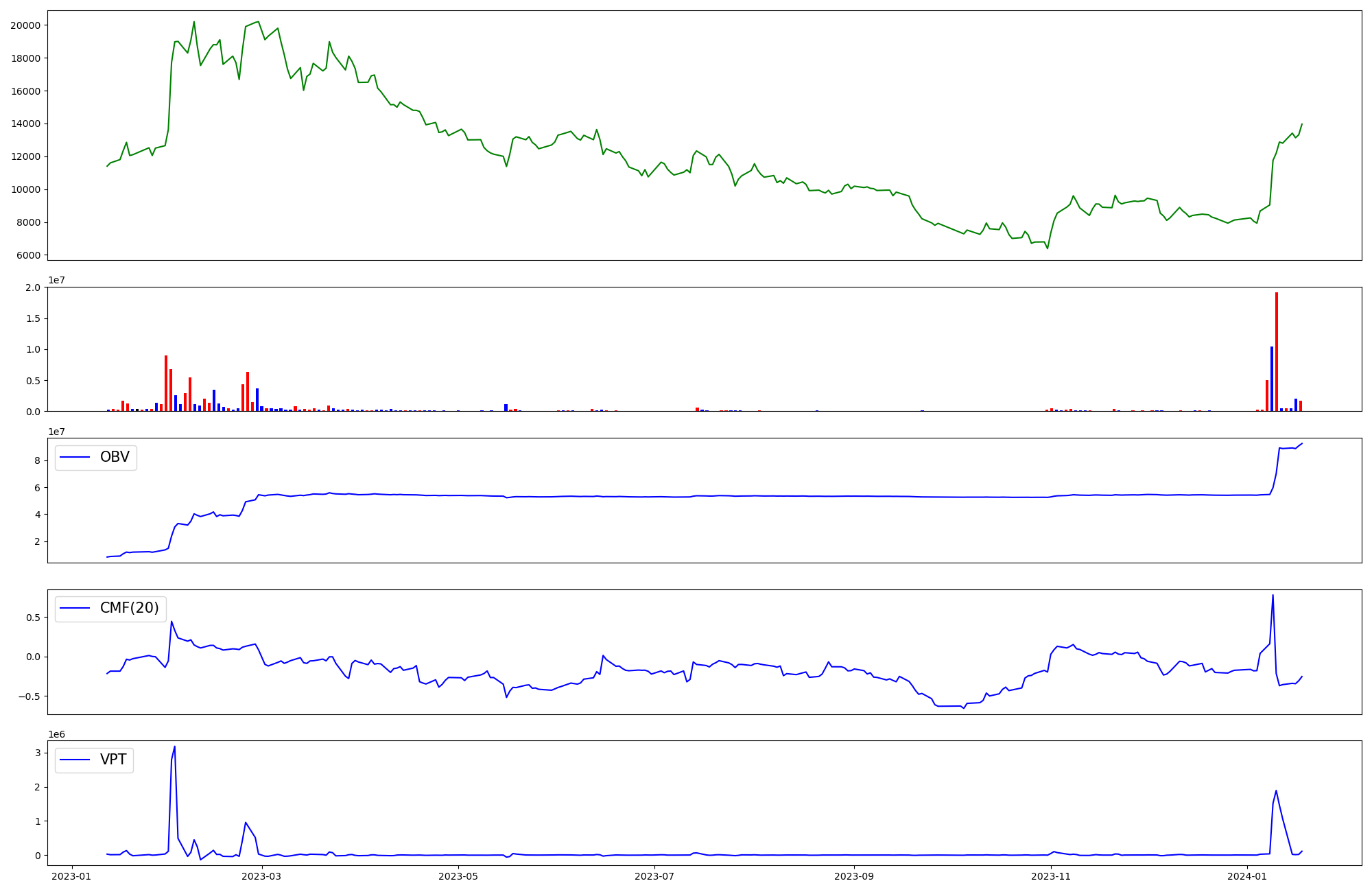Click the tallest red volume bar near February 2023
This screenshot has width=1372, height=892.
[166, 384]
